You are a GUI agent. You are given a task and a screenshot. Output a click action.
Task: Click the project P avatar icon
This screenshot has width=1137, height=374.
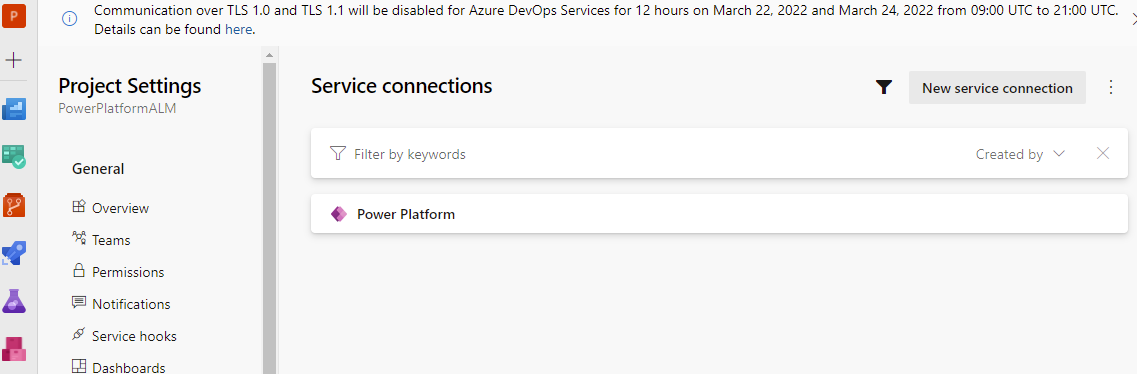[14, 15]
